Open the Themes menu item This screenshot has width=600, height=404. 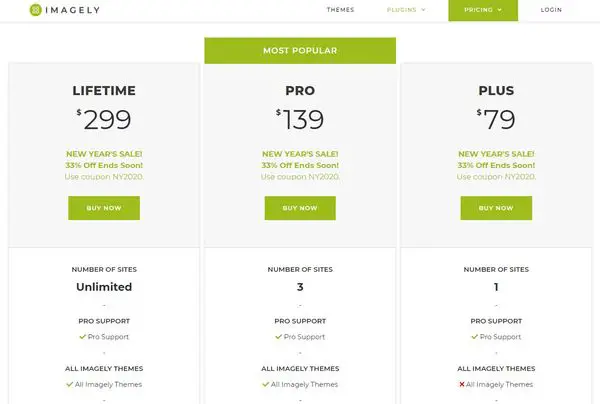[340, 10]
